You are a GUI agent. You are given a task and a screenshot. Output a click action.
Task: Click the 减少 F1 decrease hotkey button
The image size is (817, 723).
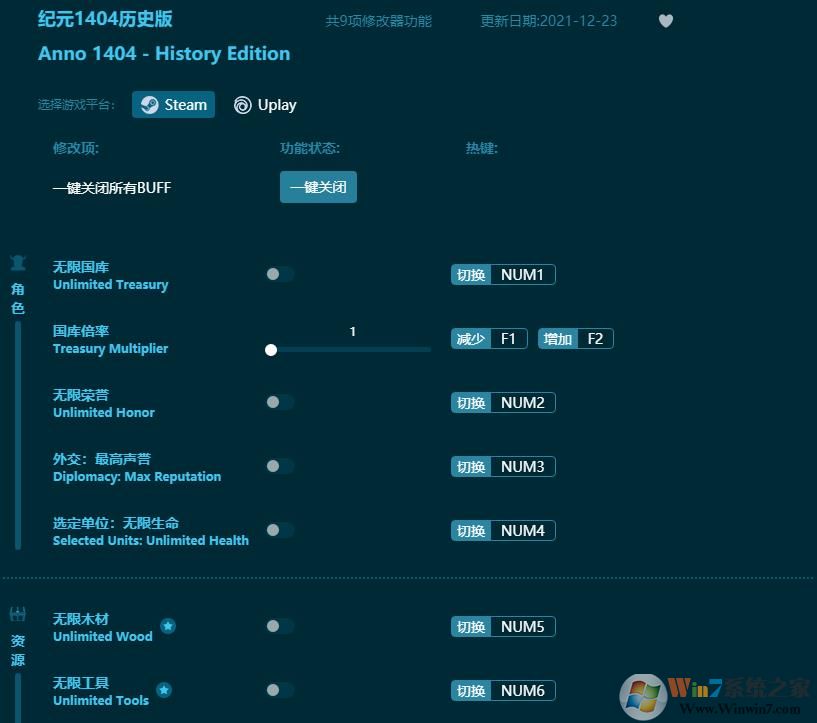(489, 338)
